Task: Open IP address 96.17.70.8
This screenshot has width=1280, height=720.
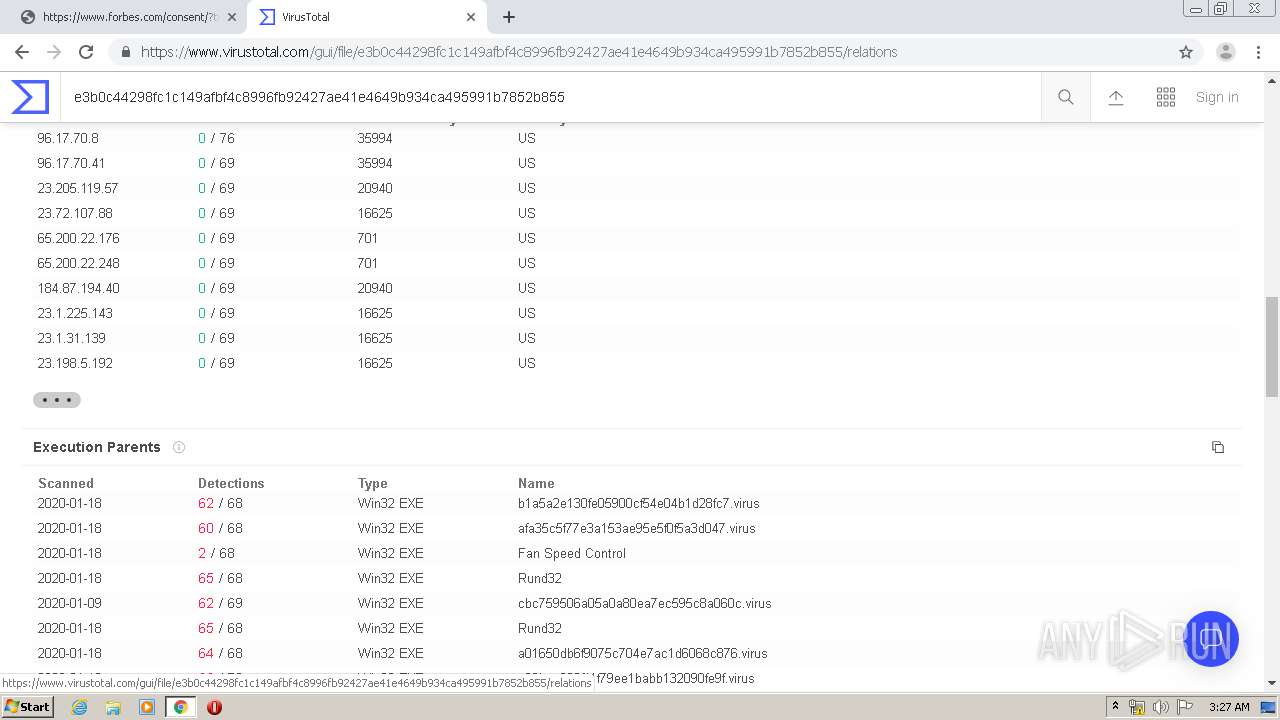Action: coord(68,138)
